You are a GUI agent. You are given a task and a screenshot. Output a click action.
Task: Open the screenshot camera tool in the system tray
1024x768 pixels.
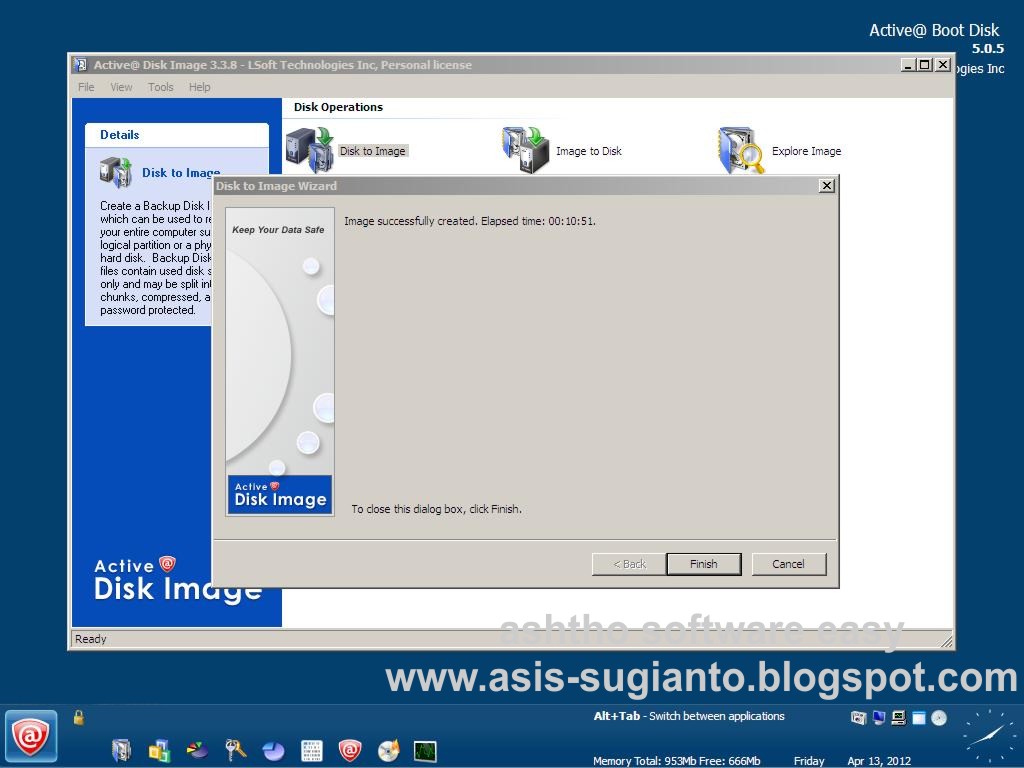858,717
